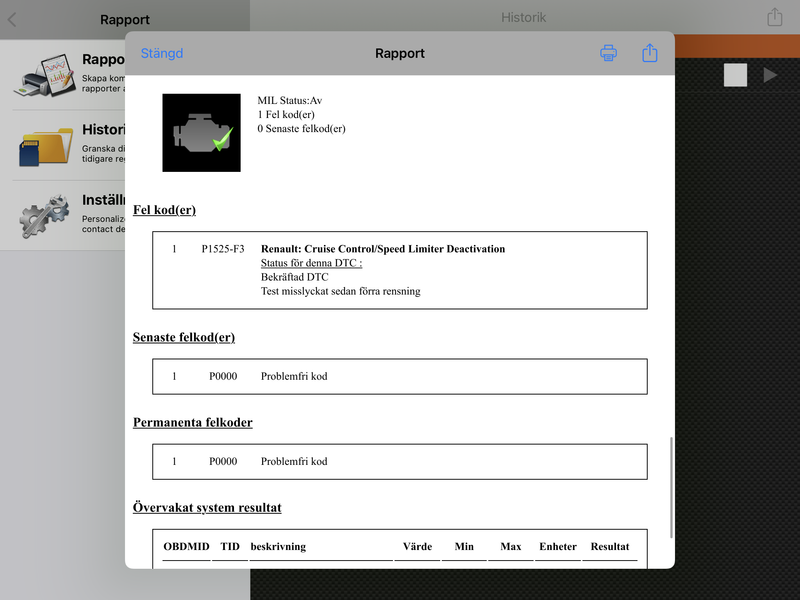This screenshot has width=800, height=600.
Task: Click the 'Fel kod(er)' section heading
Action: [164, 210]
